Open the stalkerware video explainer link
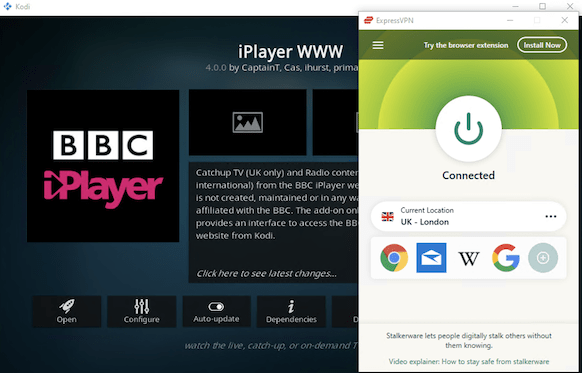 (468, 361)
